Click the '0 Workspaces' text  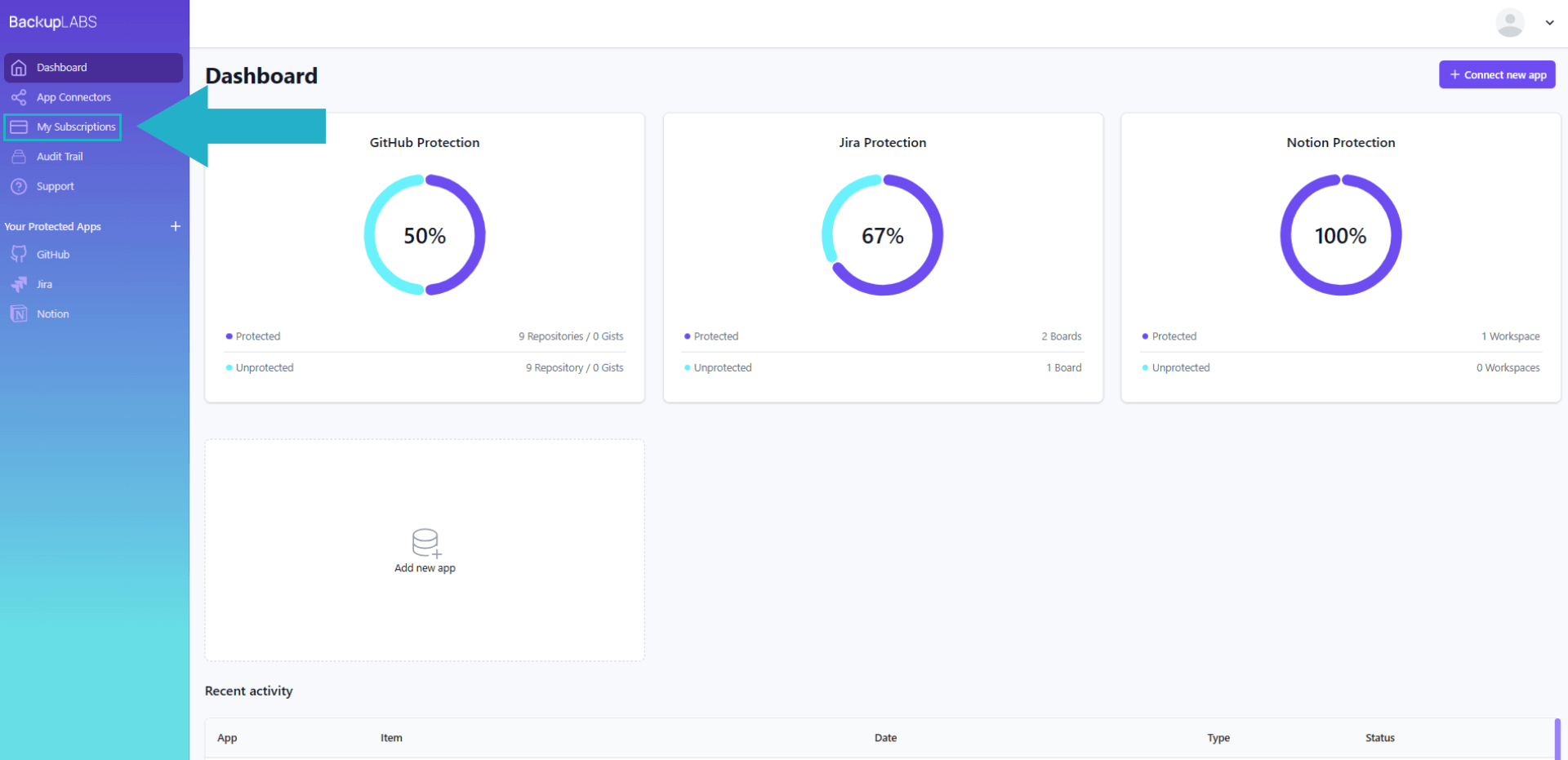[x=1508, y=368]
